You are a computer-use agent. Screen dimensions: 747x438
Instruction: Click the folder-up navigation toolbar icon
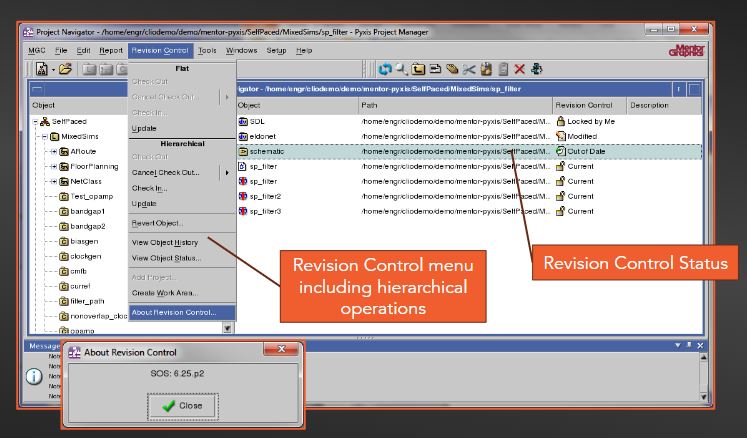pyautogui.click(x=418, y=69)
